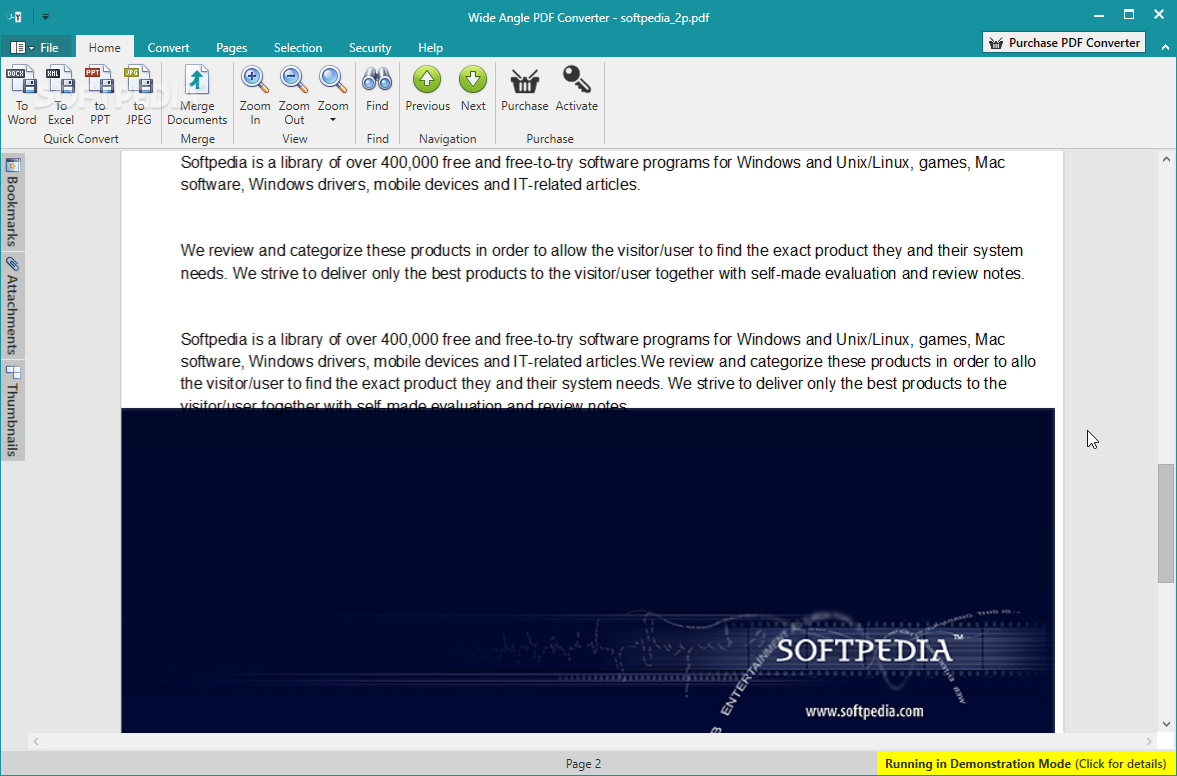Viewport: 1177px width, 776px height.
Task: Open the Zoom level dropdown
Action: [333, 95]
